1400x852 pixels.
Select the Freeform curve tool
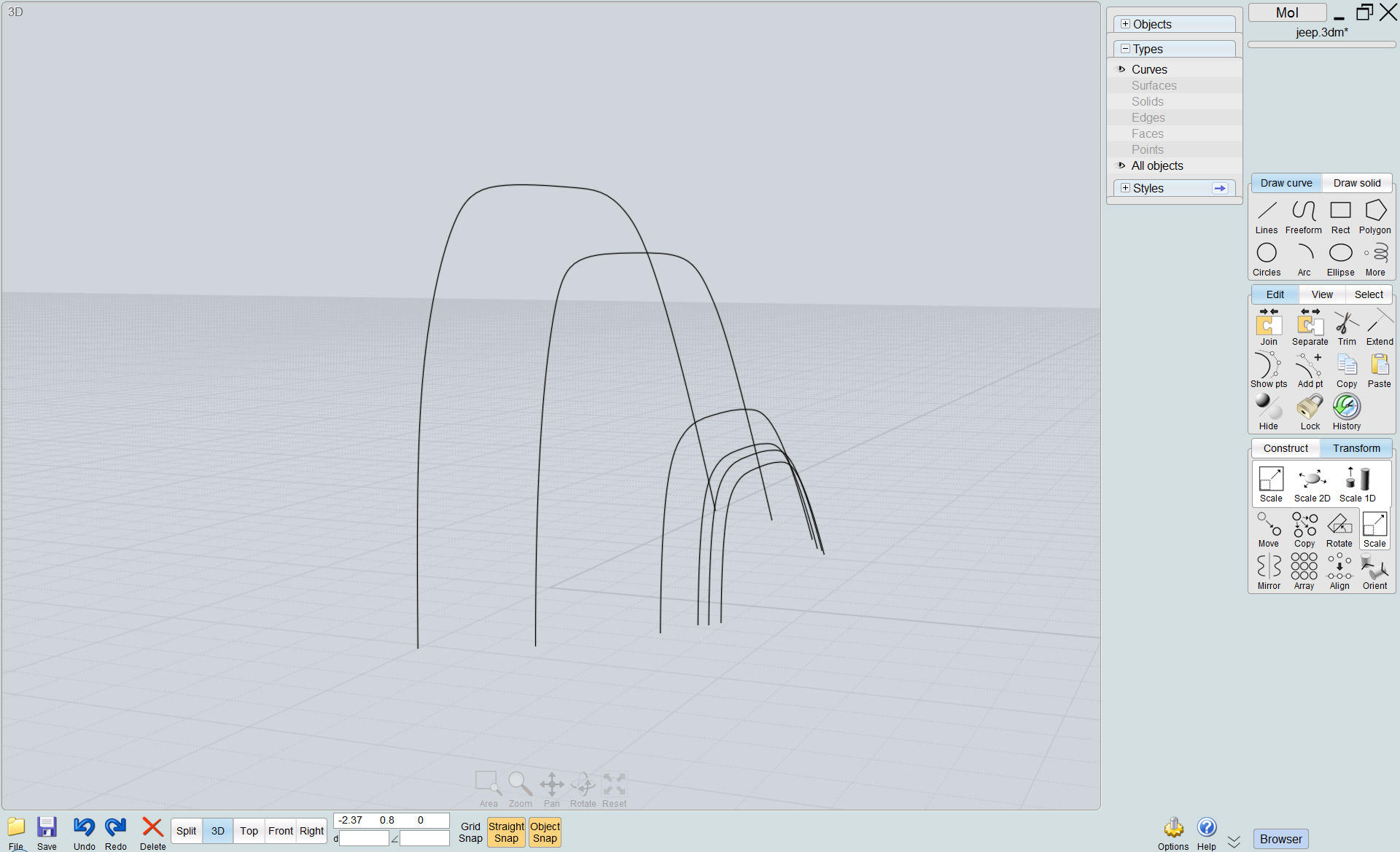tap(1303, 216)
